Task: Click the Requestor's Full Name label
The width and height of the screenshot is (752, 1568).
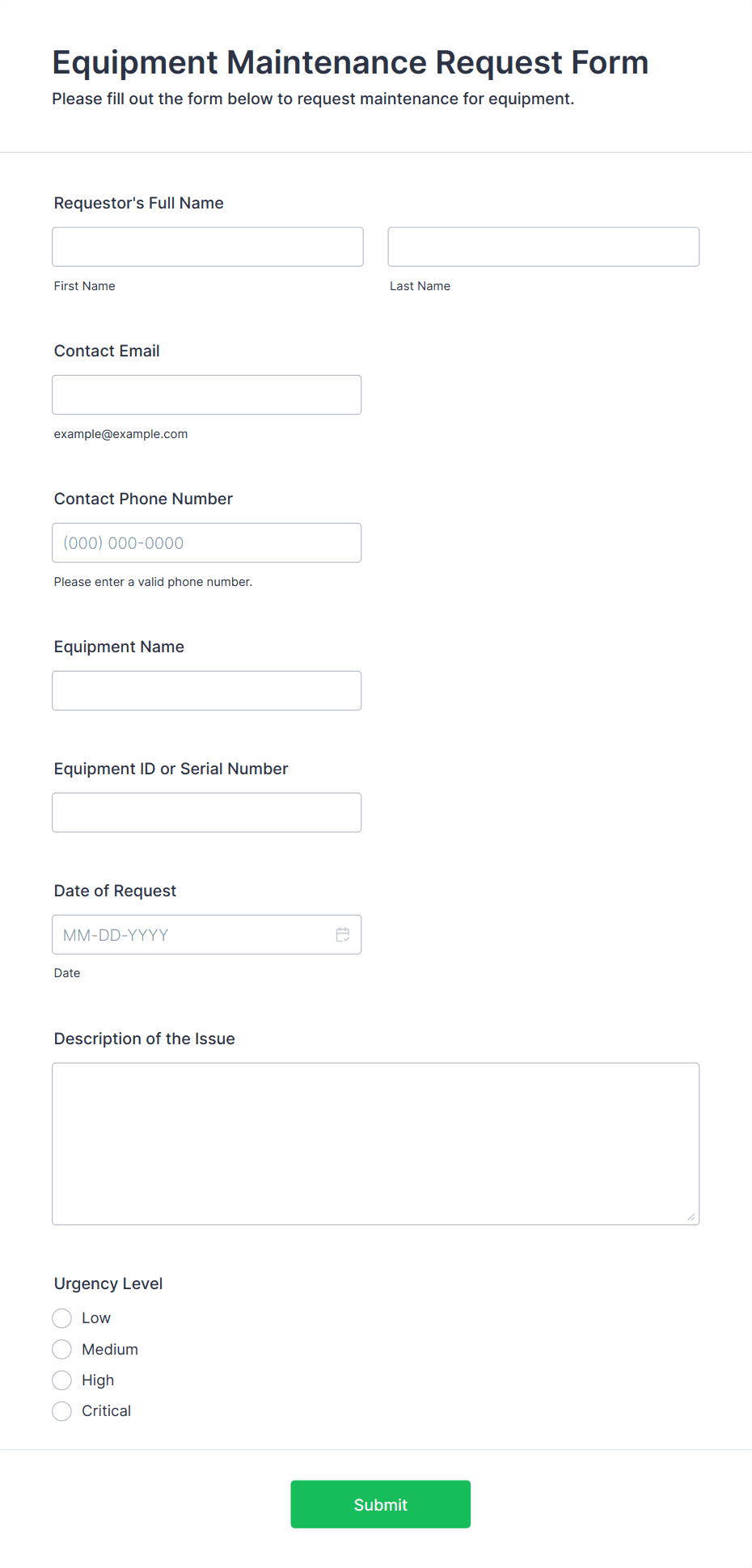Action: point(138,203)
